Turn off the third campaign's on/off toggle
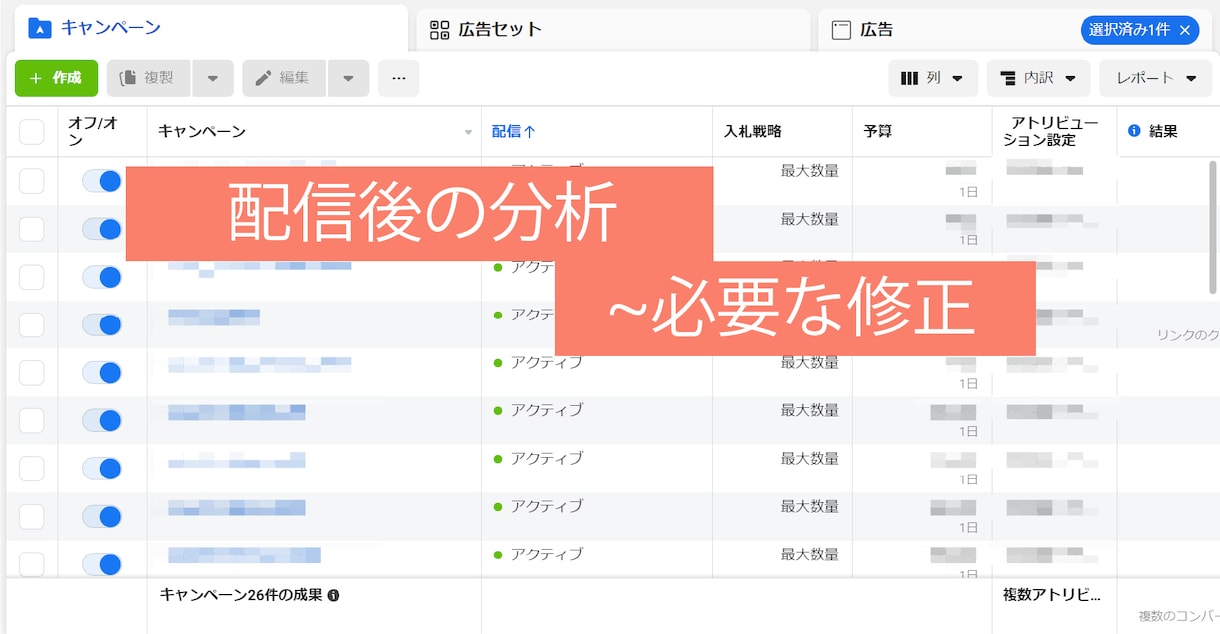The height and width of the screenshot is (634, 1220). (101, 277)
